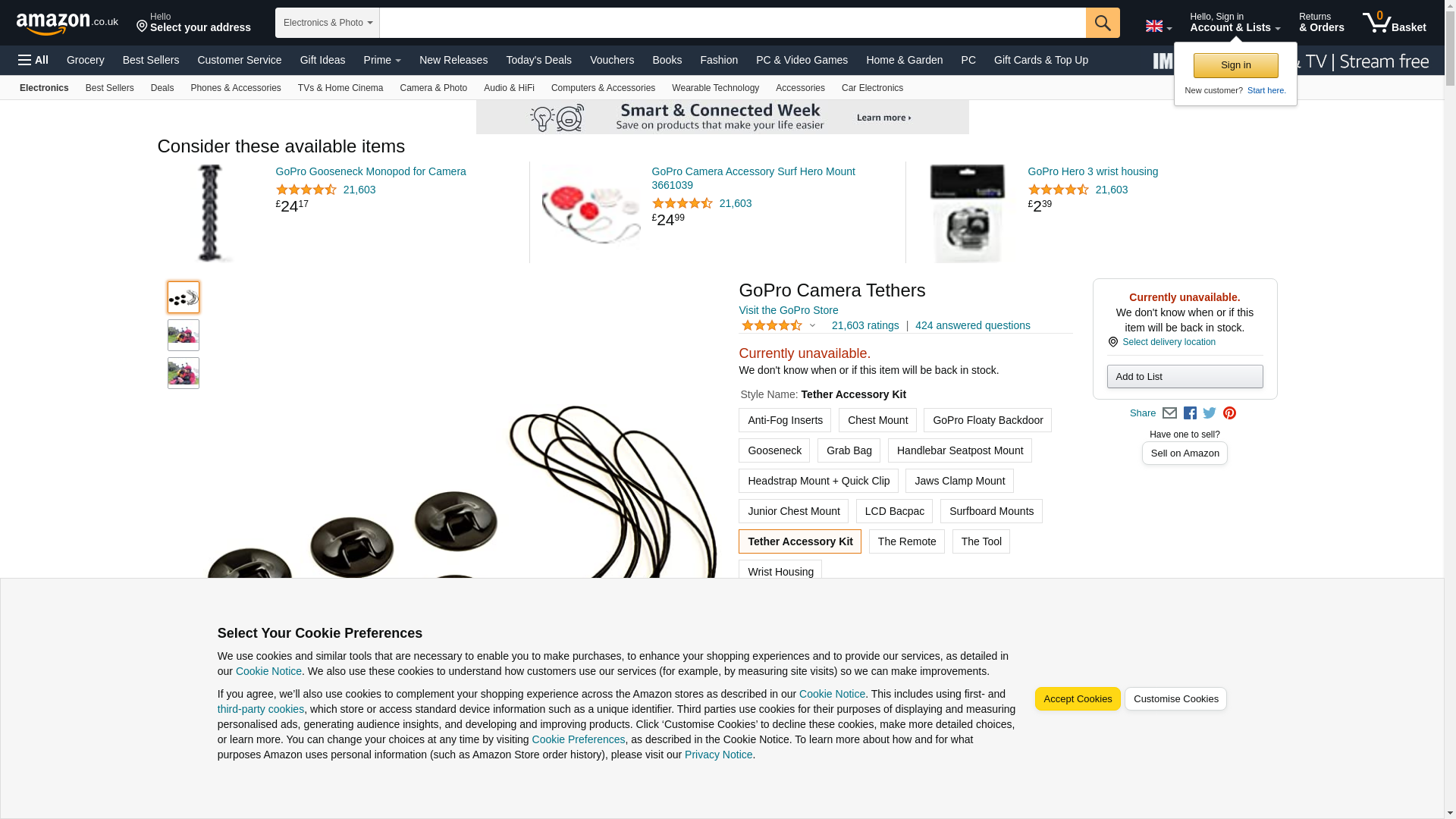Choose the Jaws Clamp Mount style
Screen dimensions: 1456x819
[959, 481]
